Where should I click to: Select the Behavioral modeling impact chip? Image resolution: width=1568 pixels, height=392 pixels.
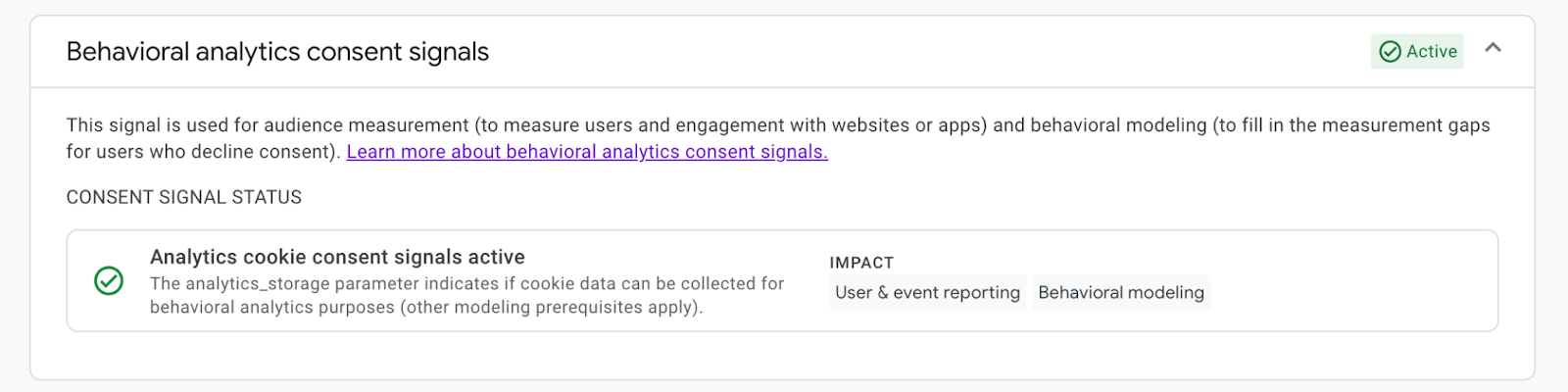1120,292
